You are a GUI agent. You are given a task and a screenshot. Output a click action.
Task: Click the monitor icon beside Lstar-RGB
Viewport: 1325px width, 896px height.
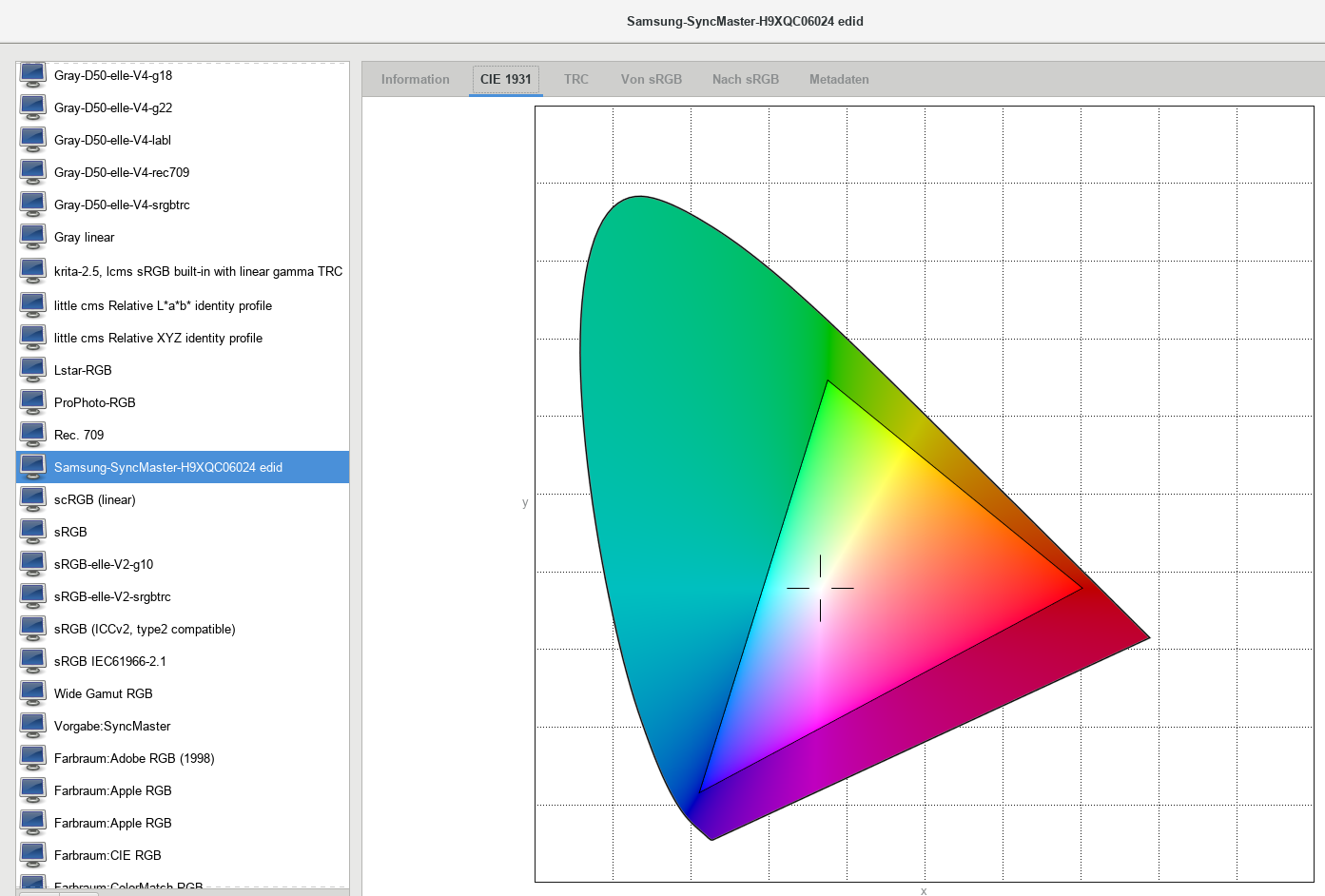(x=33, y=370)
